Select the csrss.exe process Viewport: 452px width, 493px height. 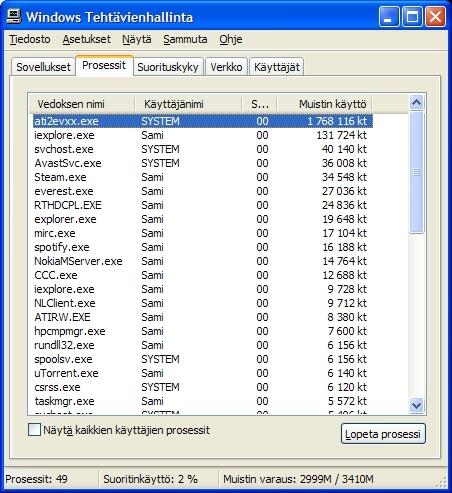click(x=203, y=387)
